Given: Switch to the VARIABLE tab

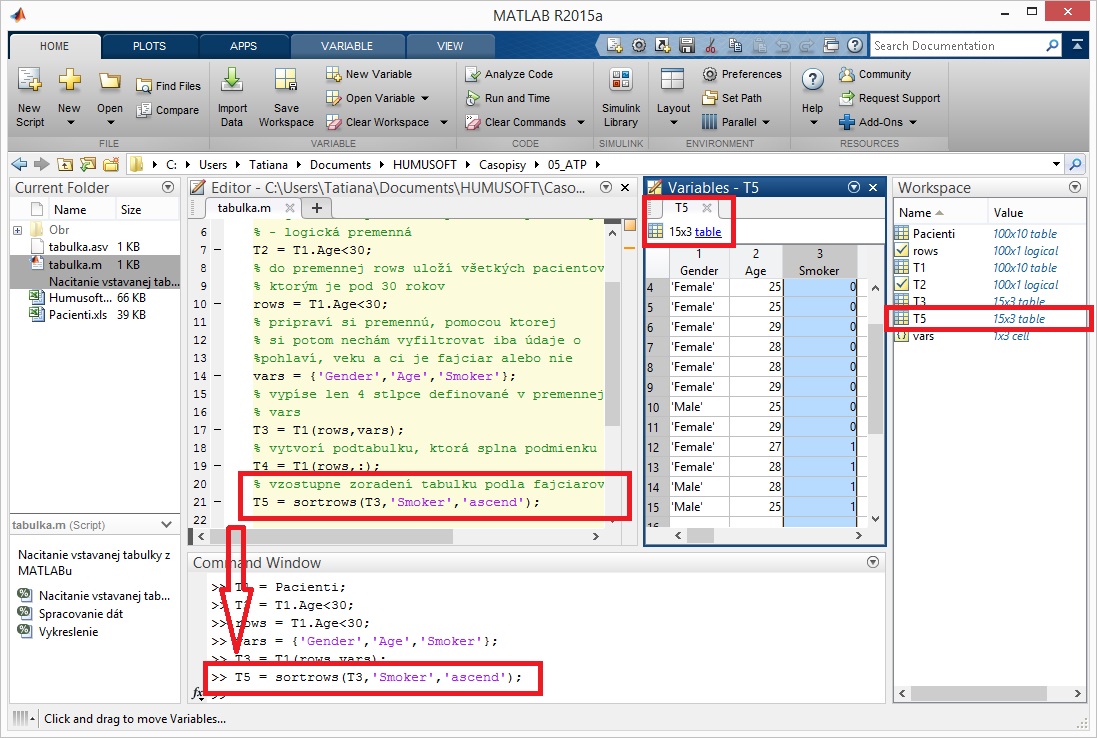Looking at the screenshot, I should tap(347, 46).
